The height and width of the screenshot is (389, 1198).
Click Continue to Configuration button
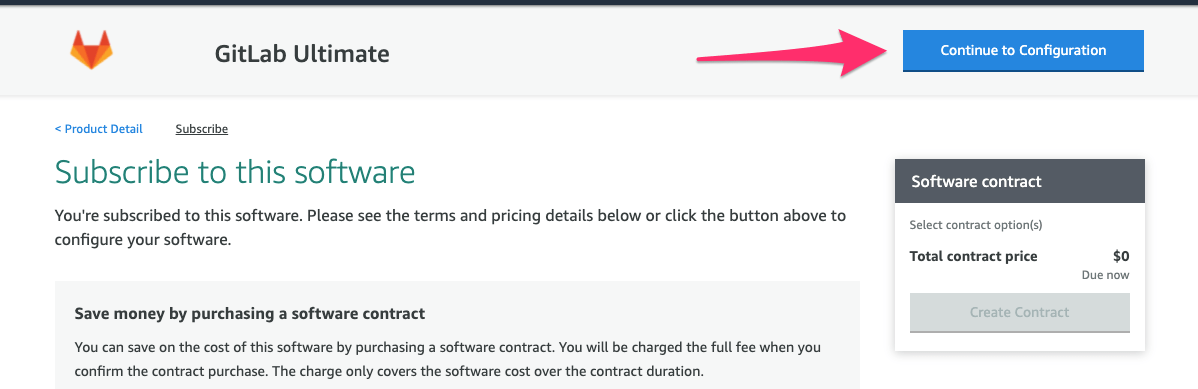point(1023,50)
